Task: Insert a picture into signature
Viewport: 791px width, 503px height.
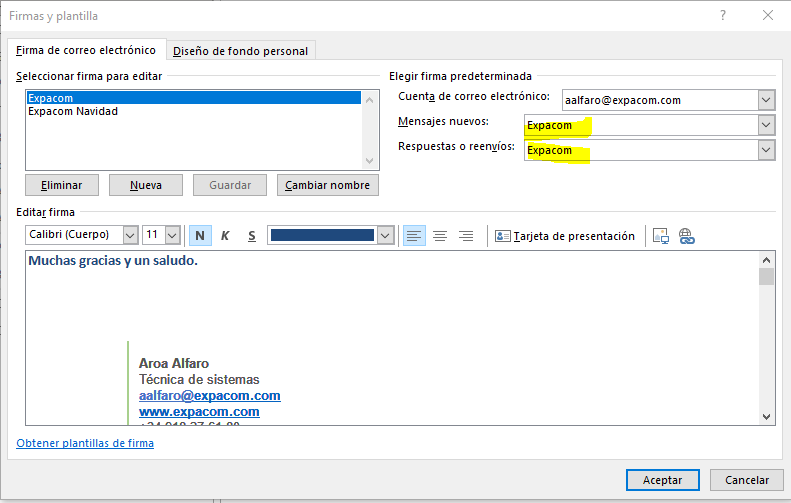Action: [661, 236]
